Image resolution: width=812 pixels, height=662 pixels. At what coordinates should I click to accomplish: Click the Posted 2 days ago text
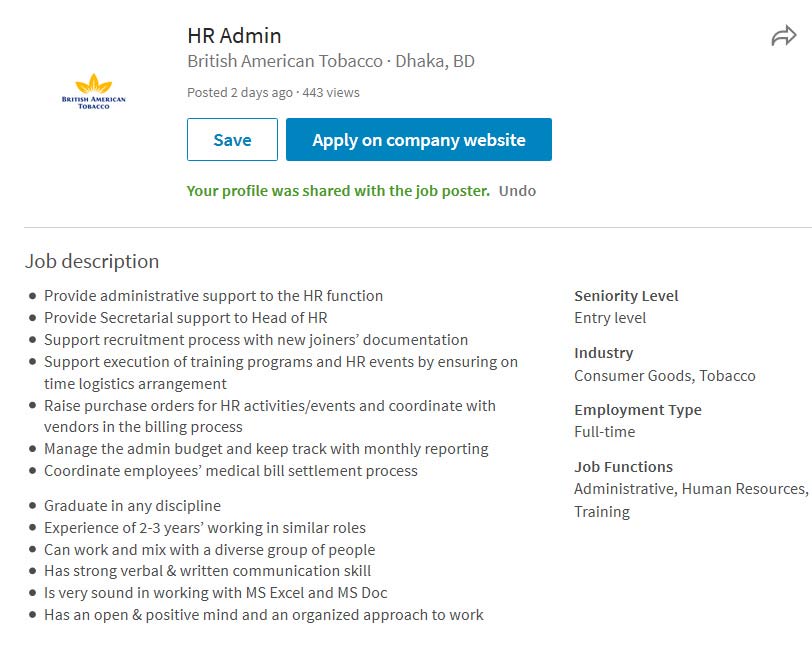pyautogui.click(x=240, y=93)
